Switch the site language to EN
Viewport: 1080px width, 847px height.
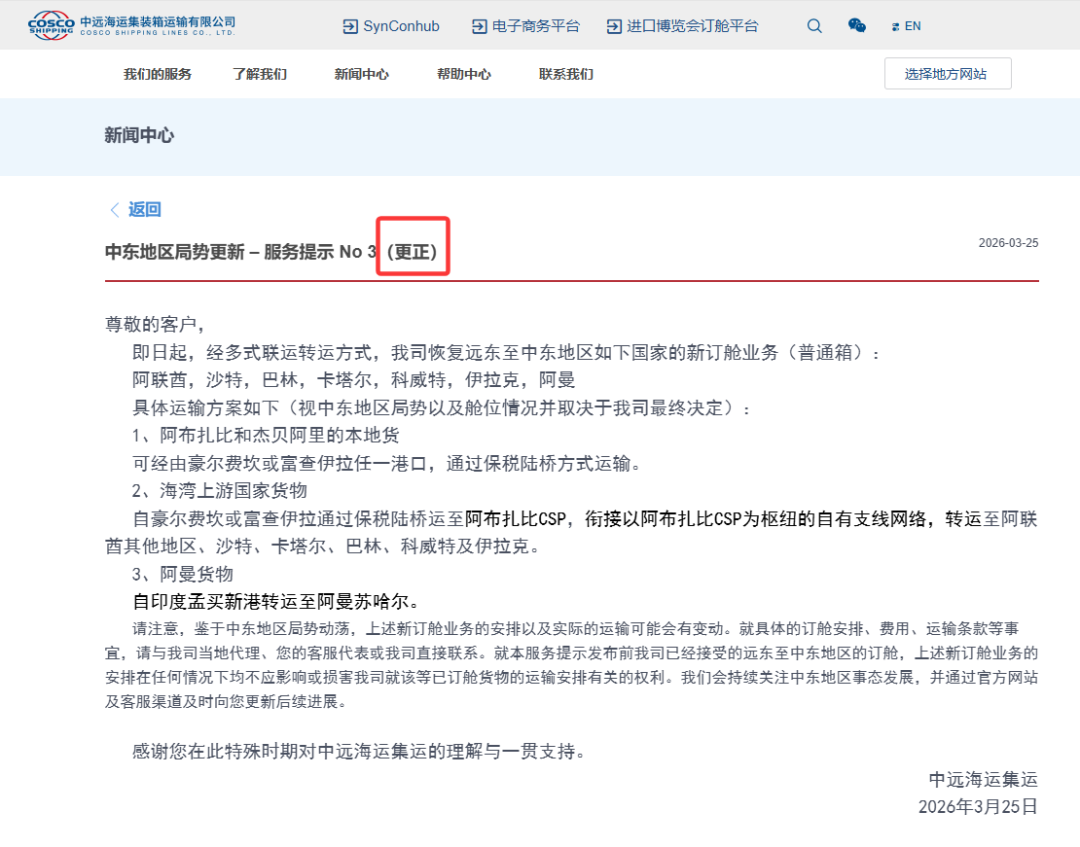click(x=913, y=27)
